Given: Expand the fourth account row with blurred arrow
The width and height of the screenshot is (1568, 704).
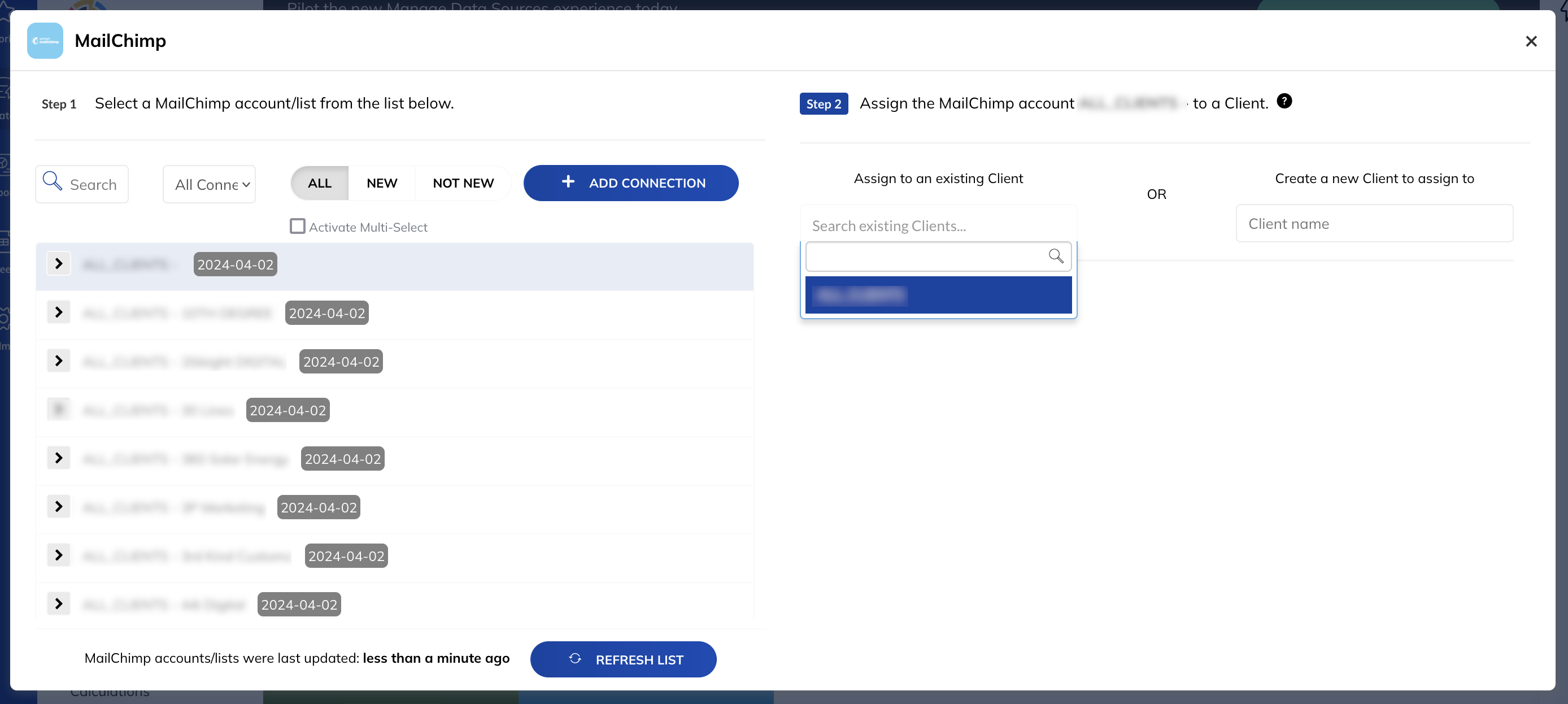Looking at the screenshot, I should click(x=59, y=409).
